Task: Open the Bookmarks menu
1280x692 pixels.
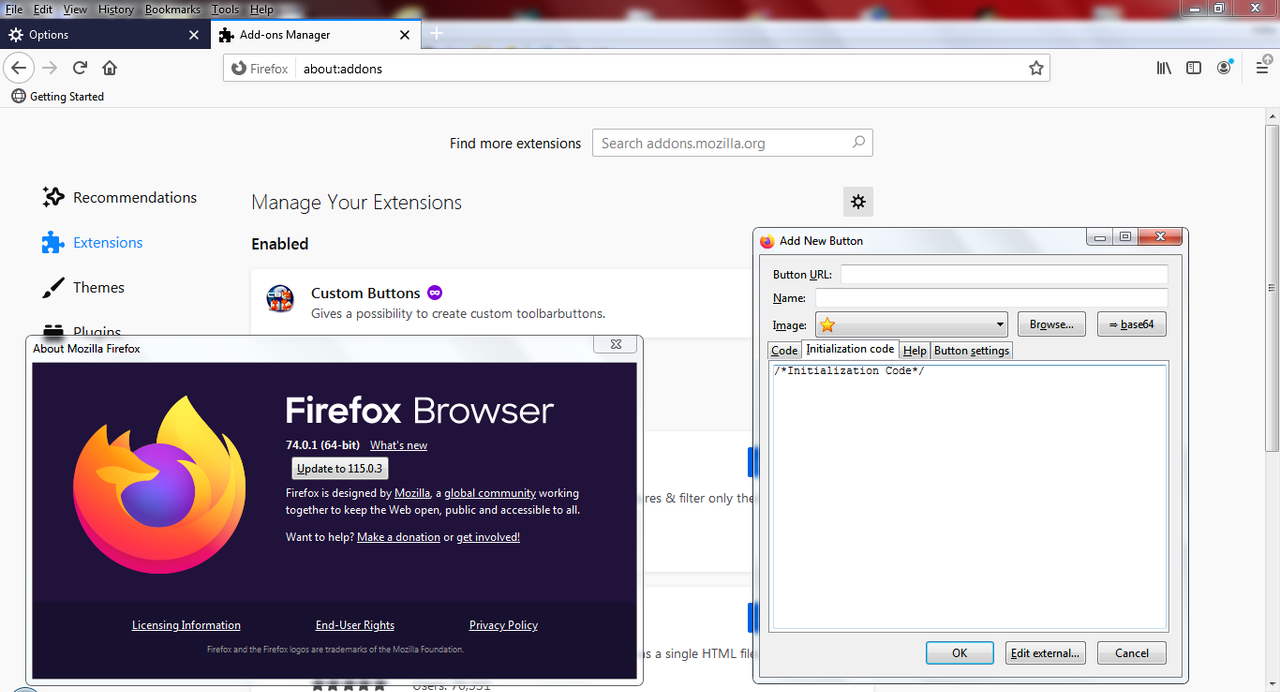Action: pos(172,9)
